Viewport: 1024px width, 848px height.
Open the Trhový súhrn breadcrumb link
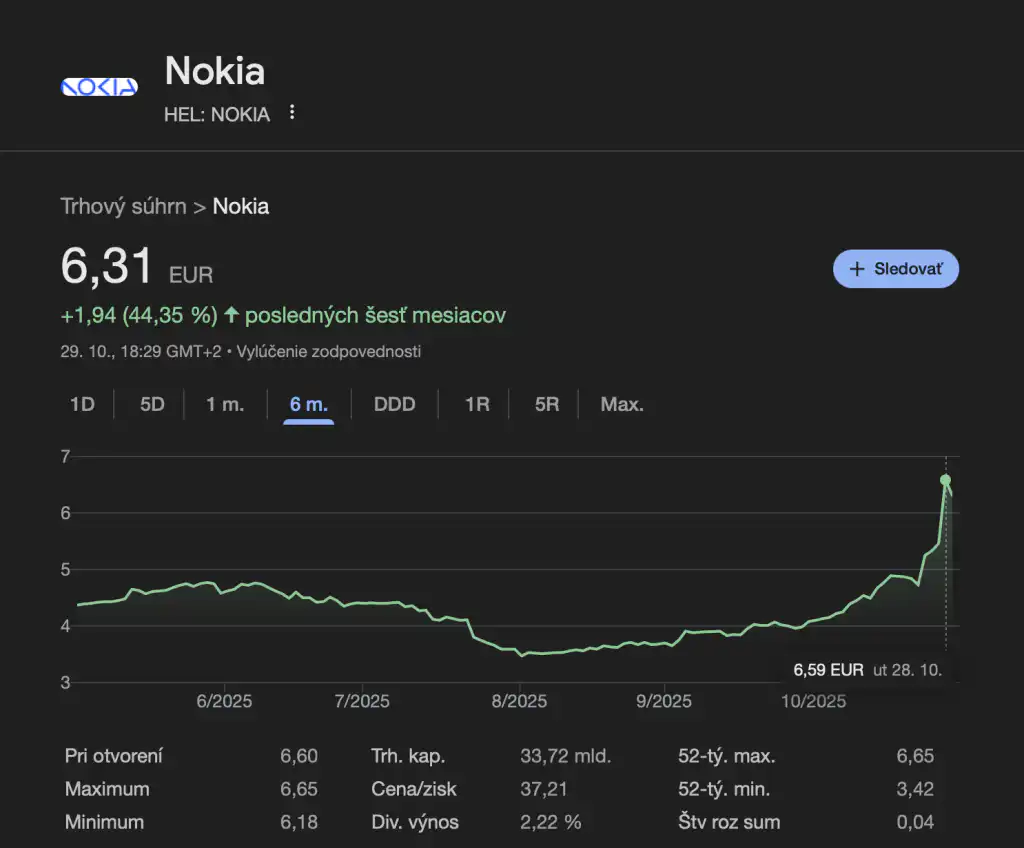(x=123, y=207)
